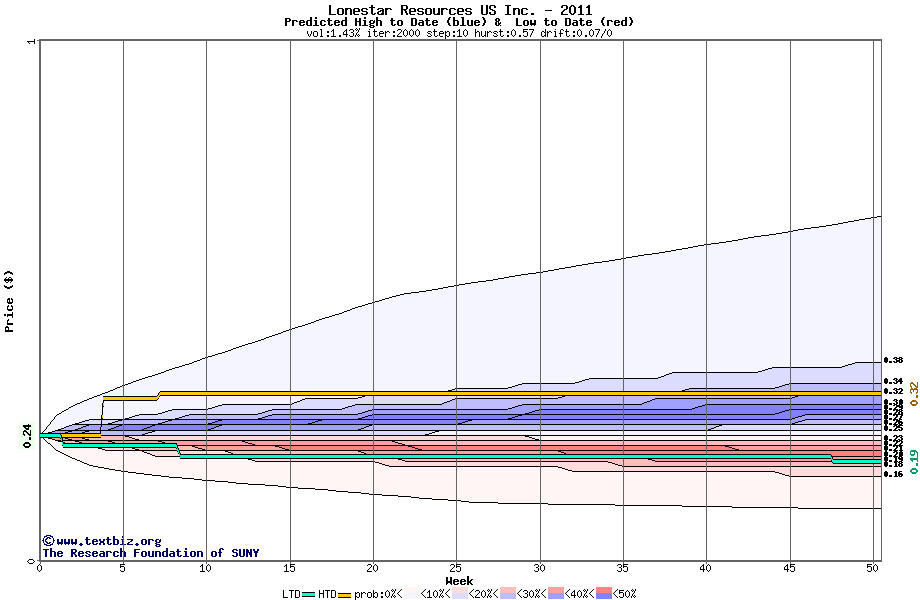The height and width of the screenshot is (600, 920).
Task: Click the black 0.34 price label
Action: coord(893,381)
